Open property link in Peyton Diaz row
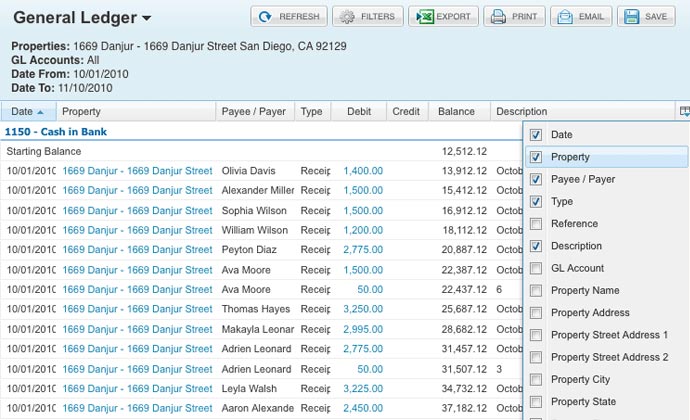The height and width of the screenshot is (420, 690). pos(137,250)
